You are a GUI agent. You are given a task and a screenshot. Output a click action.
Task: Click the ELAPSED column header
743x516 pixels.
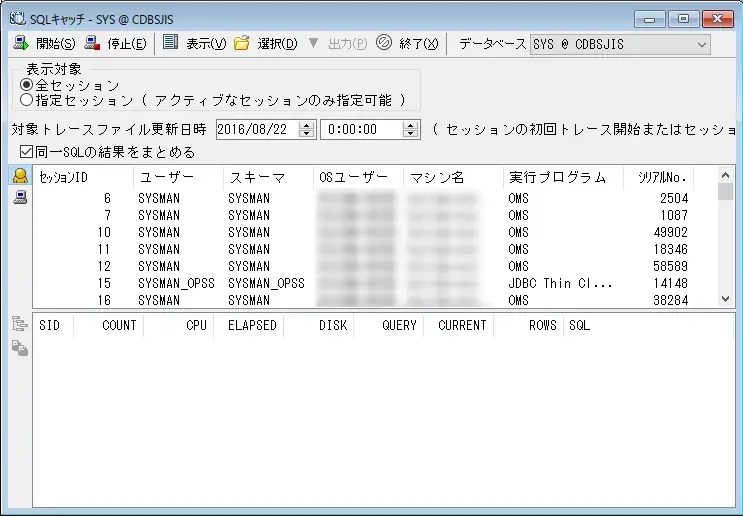[x=250, y=325]
